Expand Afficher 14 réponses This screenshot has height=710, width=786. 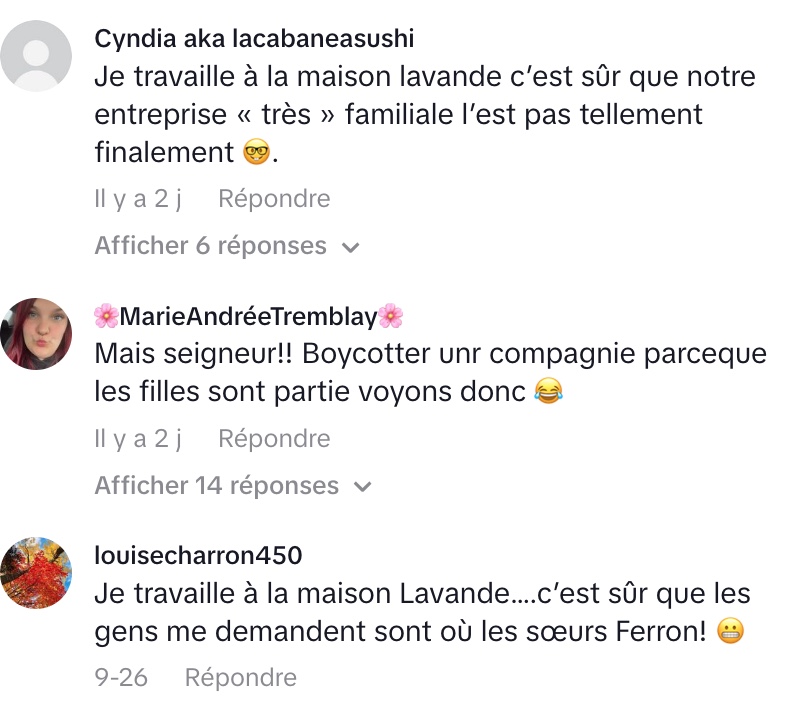coord(217,486)
